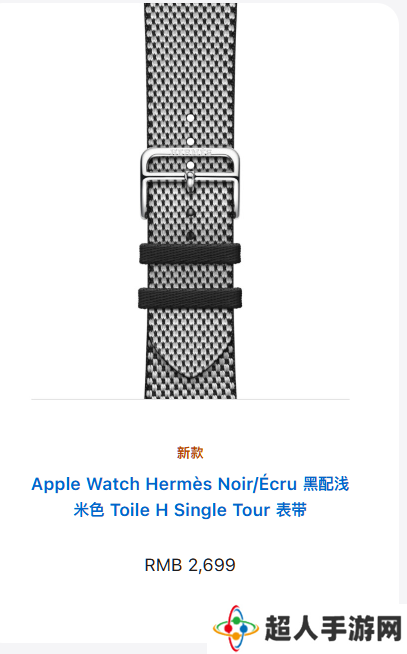Click the 网 character in the watermark
407x654 pixels.
(x=389, y=628)
